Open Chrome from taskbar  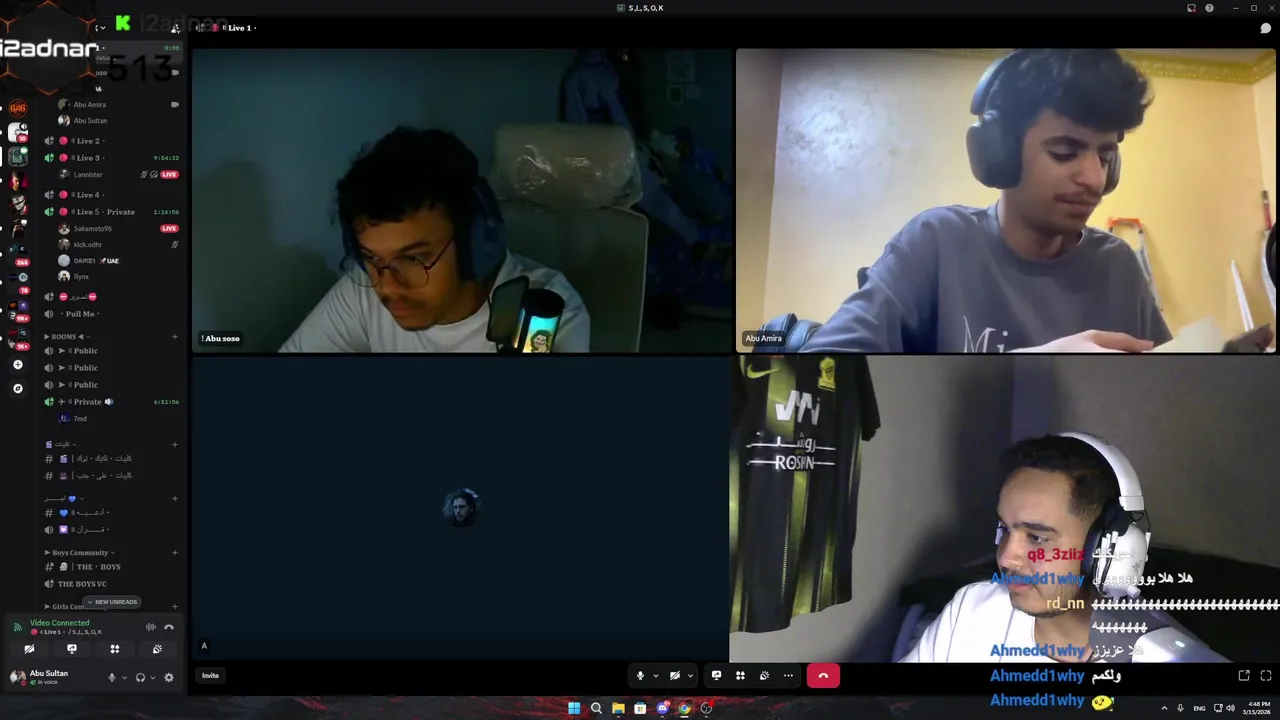point(684,708)
